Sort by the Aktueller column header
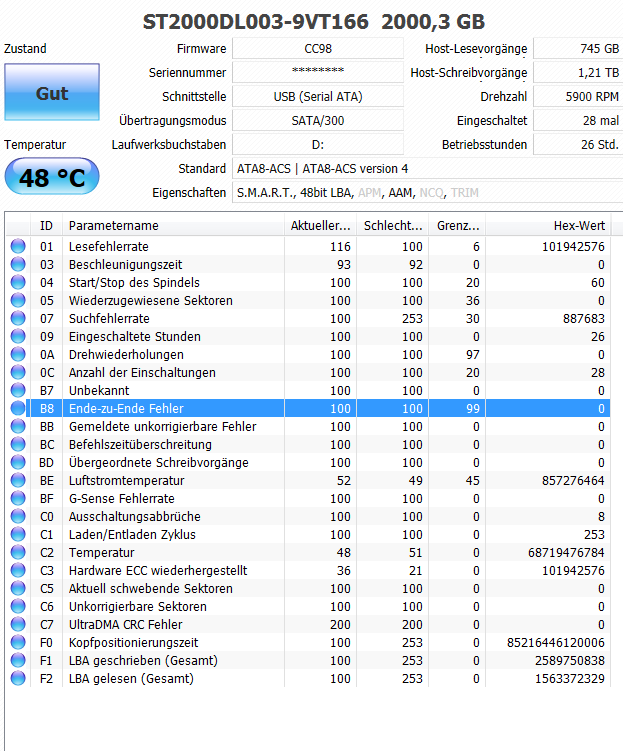623x751 pixels. 320,226
